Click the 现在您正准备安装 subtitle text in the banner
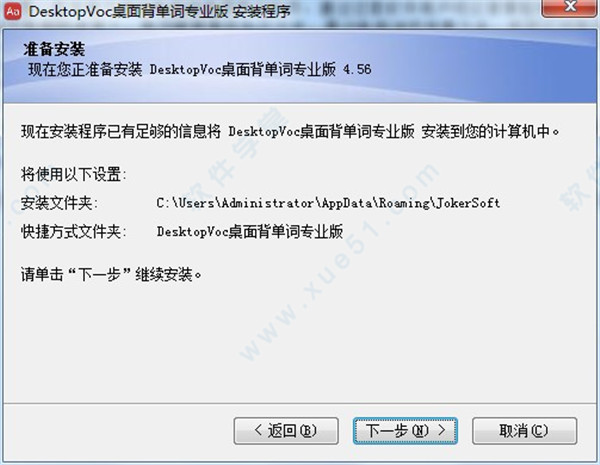This screenshot has width=600, height=465. click(199, 70)
